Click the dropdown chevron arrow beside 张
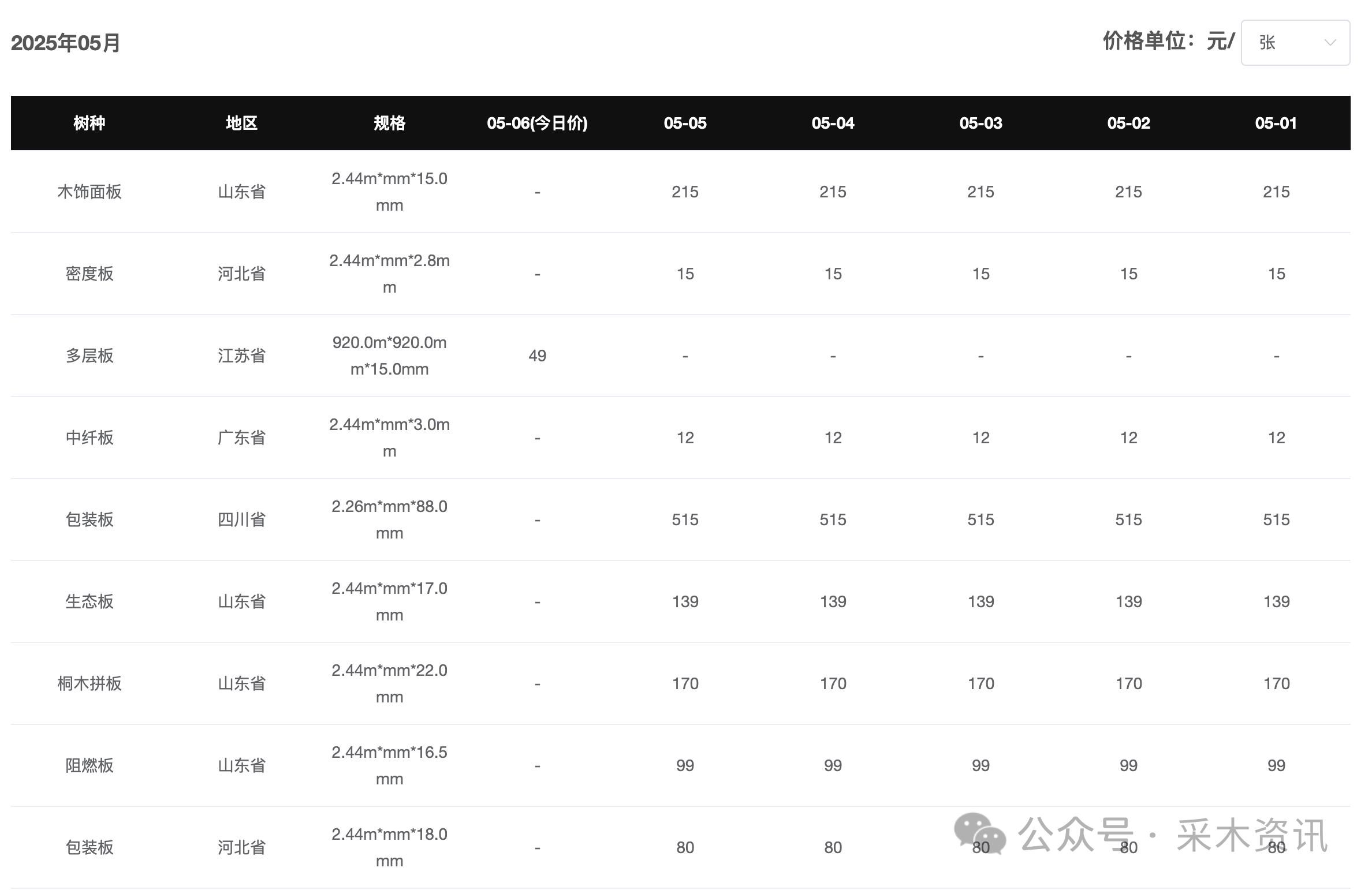Image resolution: width=1372 pixels, height=890 pixels. click(1330, 43)
